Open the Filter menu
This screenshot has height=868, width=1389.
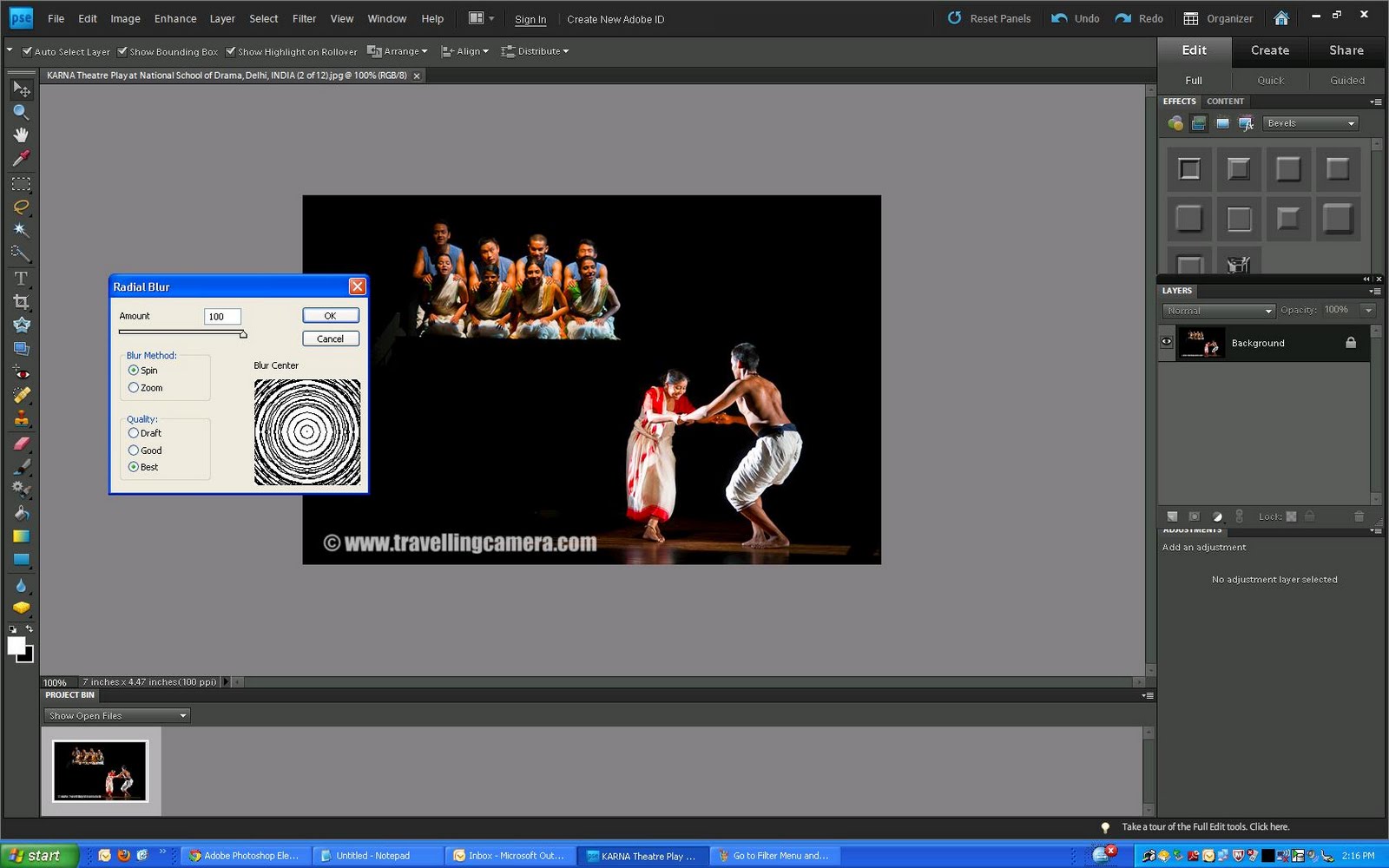(x=304, y=18)
